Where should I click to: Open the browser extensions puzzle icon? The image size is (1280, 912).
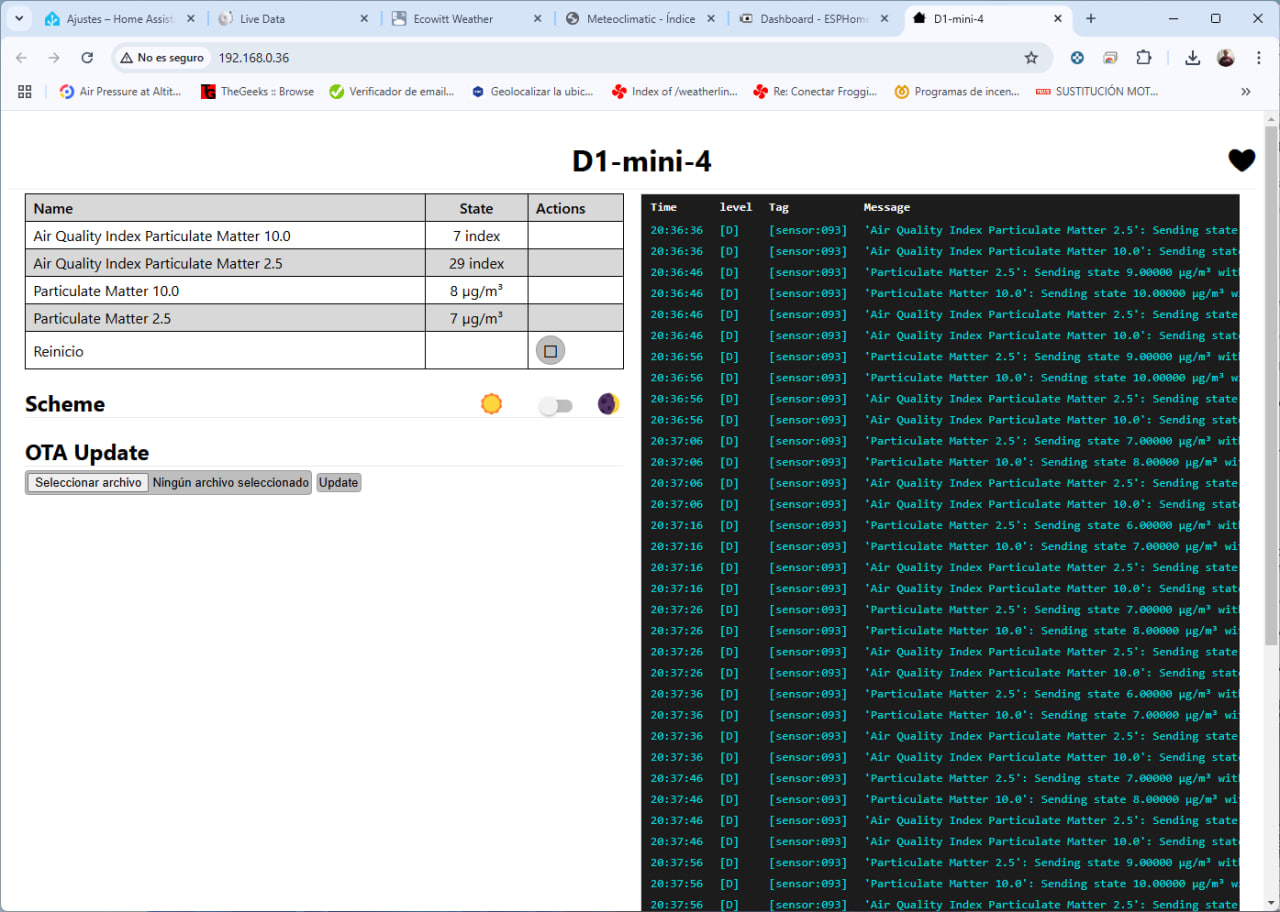pyautogui.click(x=1144, y=58)
